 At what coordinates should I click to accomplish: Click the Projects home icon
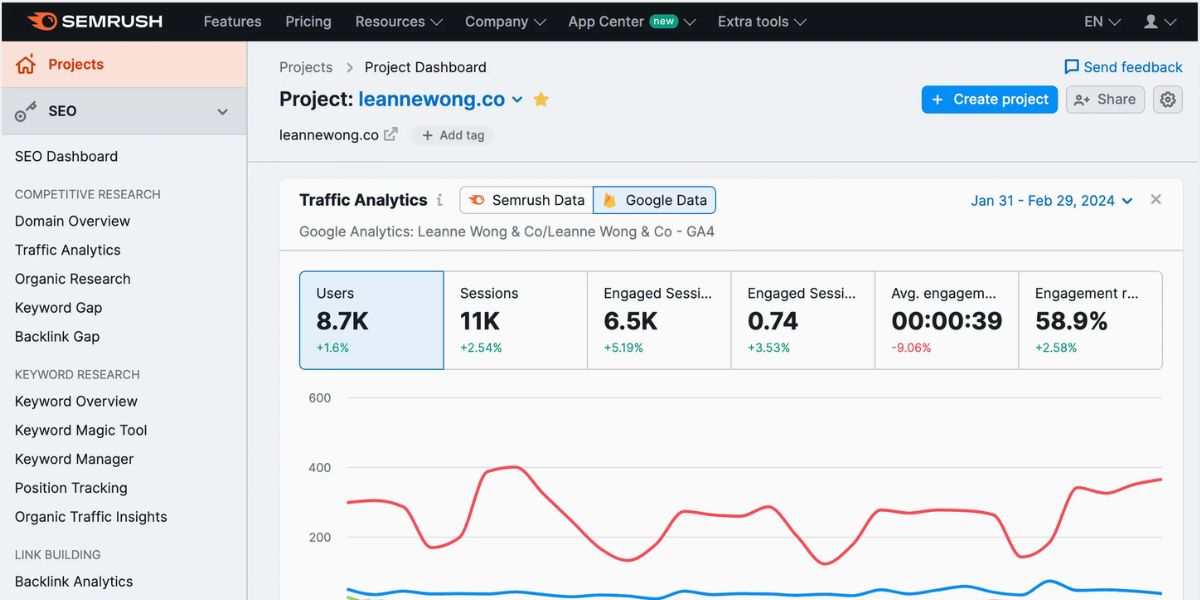[x=26, y=65]
